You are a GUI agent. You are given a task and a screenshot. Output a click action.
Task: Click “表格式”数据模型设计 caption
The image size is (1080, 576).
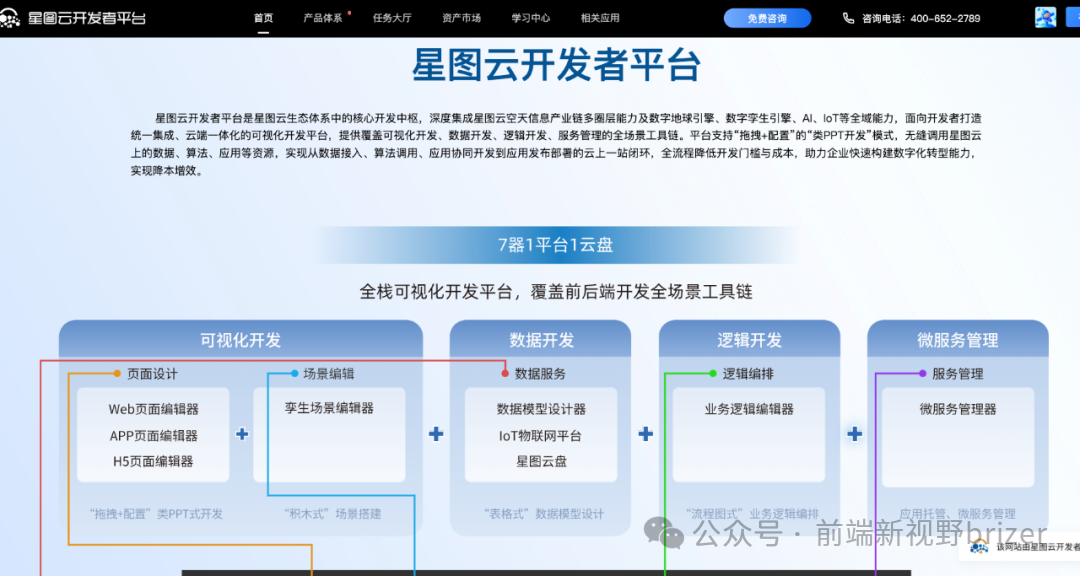point(544,514)
